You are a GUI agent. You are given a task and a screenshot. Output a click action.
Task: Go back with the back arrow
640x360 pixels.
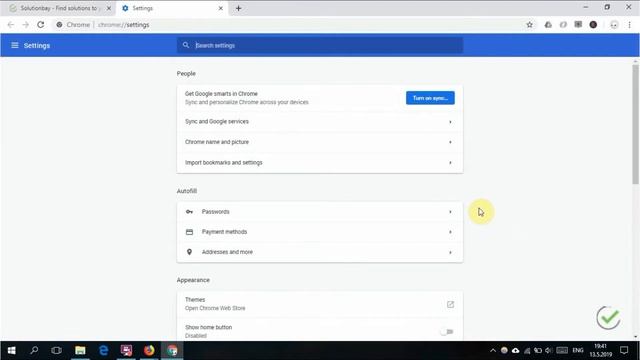point(11,25)
